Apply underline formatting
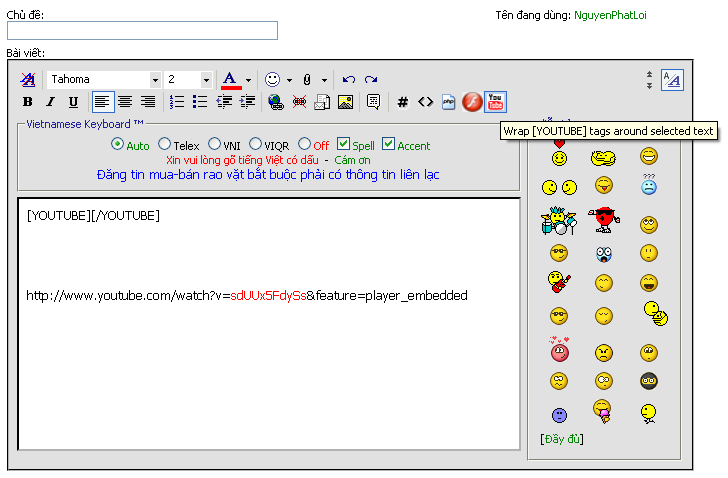 73,102
